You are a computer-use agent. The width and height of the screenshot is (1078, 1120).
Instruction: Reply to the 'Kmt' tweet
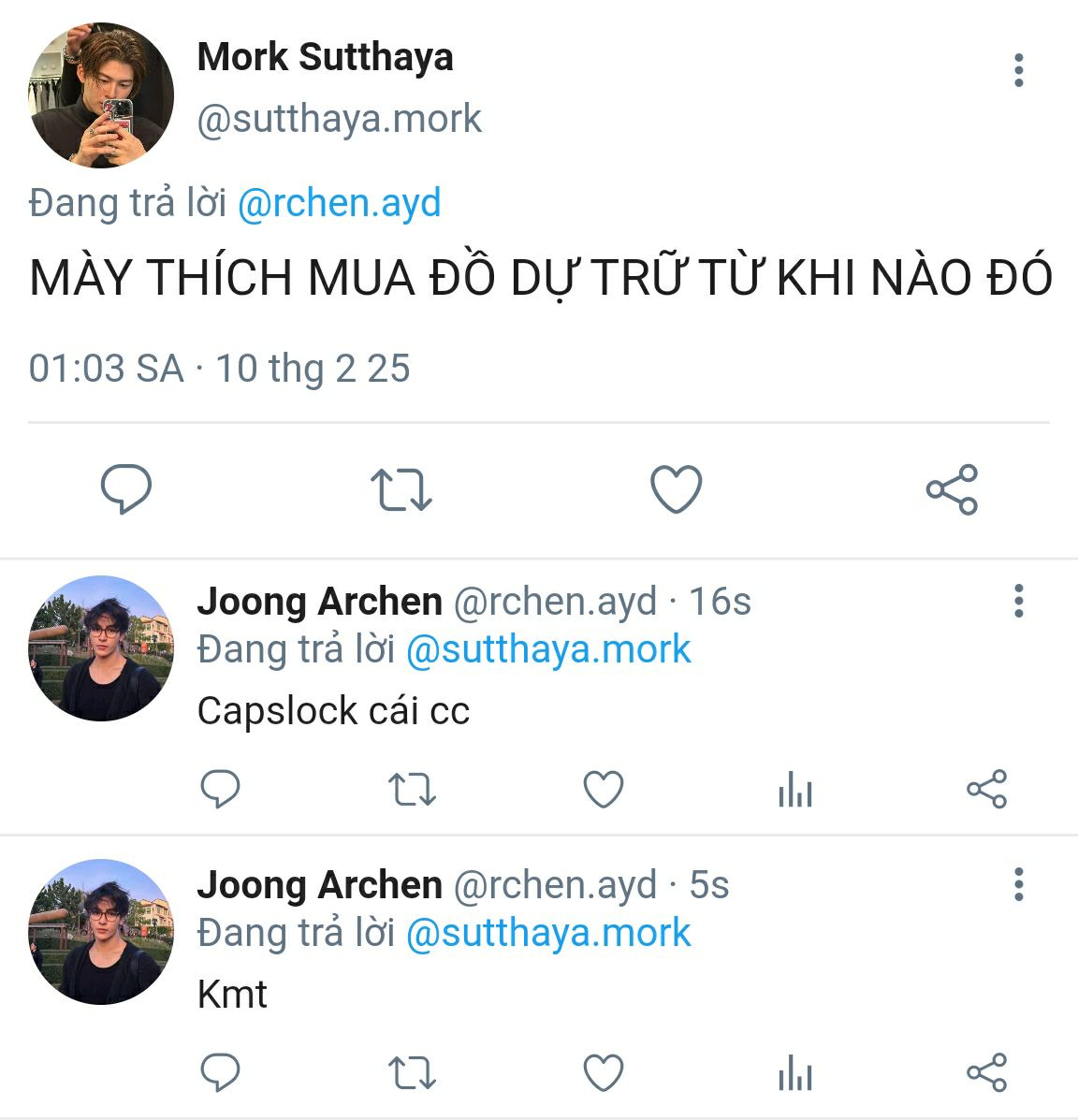click(221, 1072)
